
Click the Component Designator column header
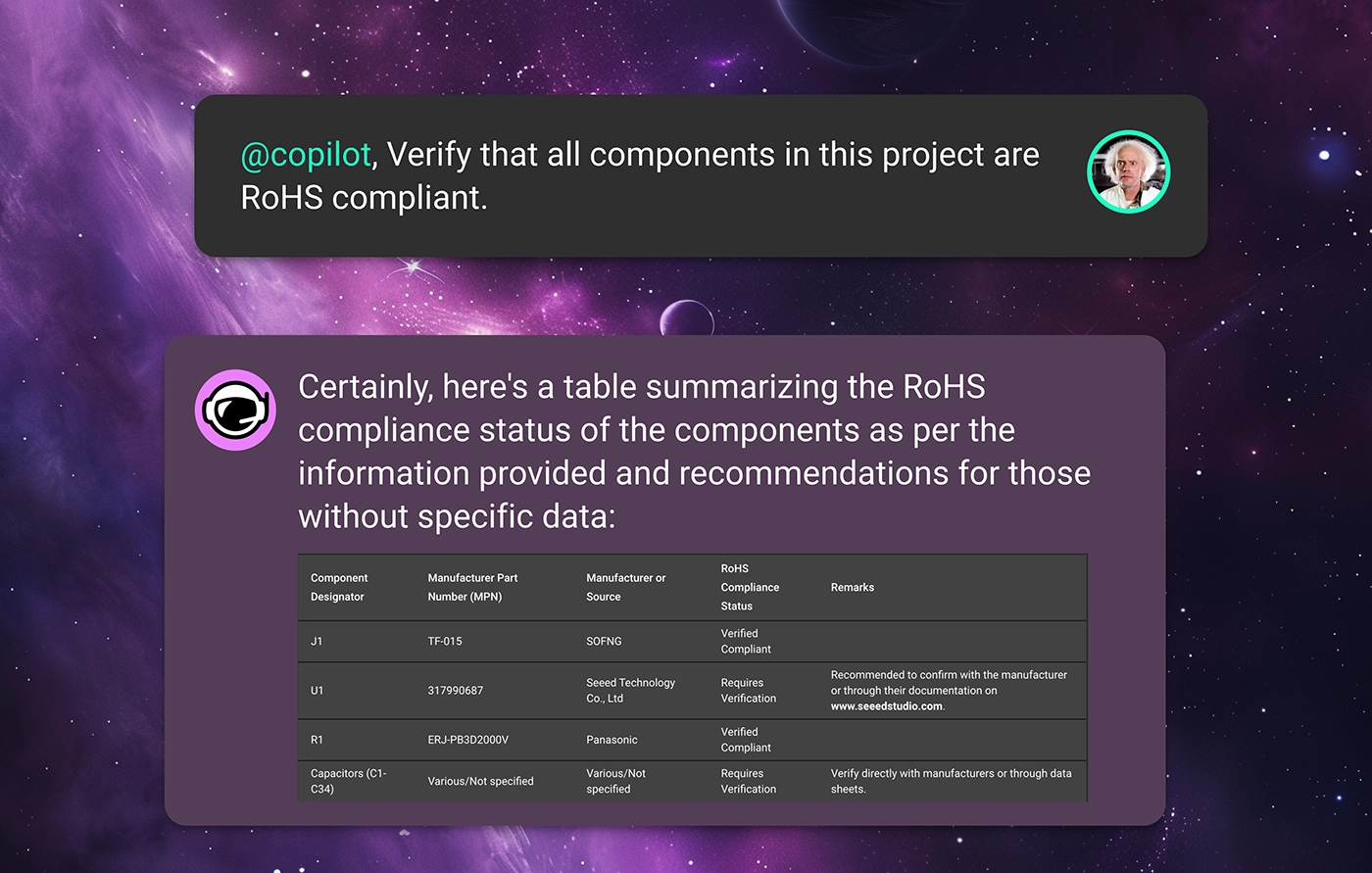point(339,587)
